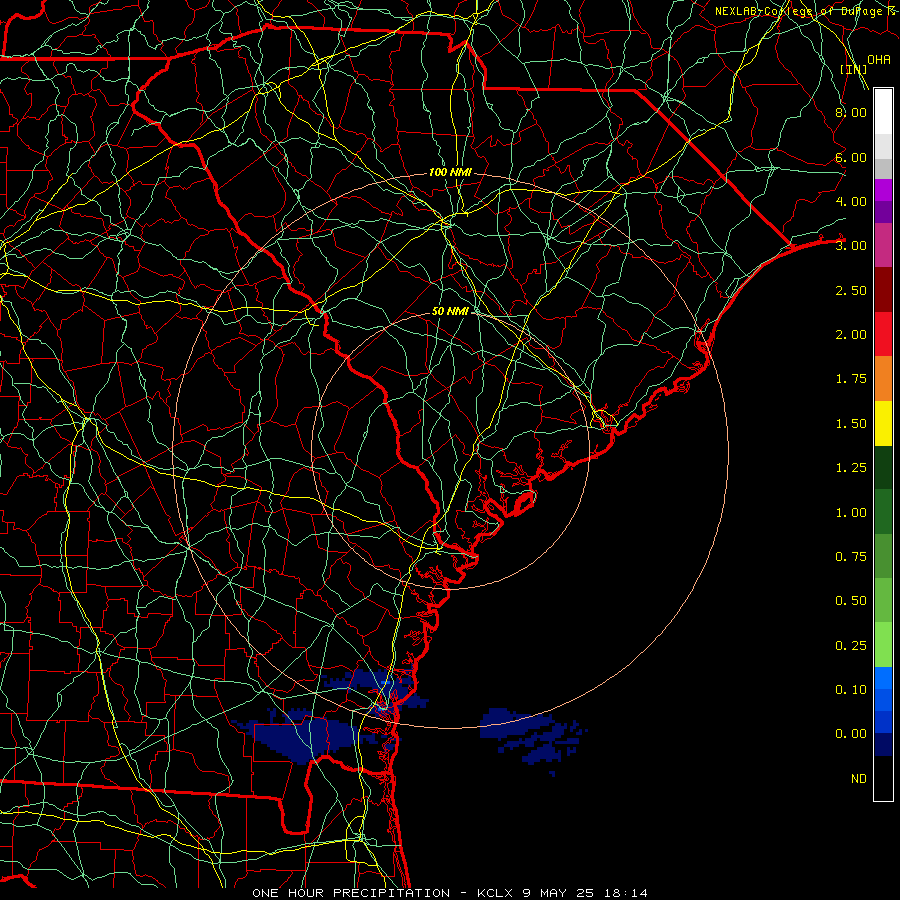The height and width of the screenshot is (900, 900).
Task: Click the '2.00' legend value
Action: coord(851,335)
